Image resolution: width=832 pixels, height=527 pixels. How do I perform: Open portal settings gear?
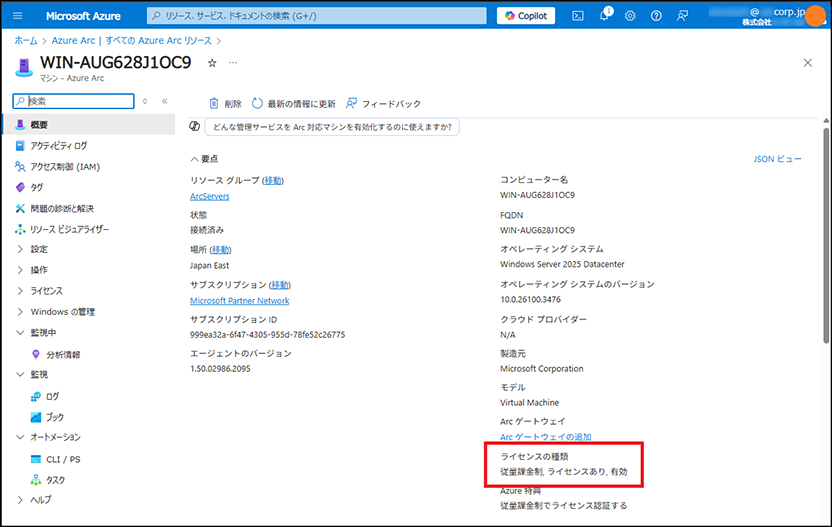click(630, 16)
